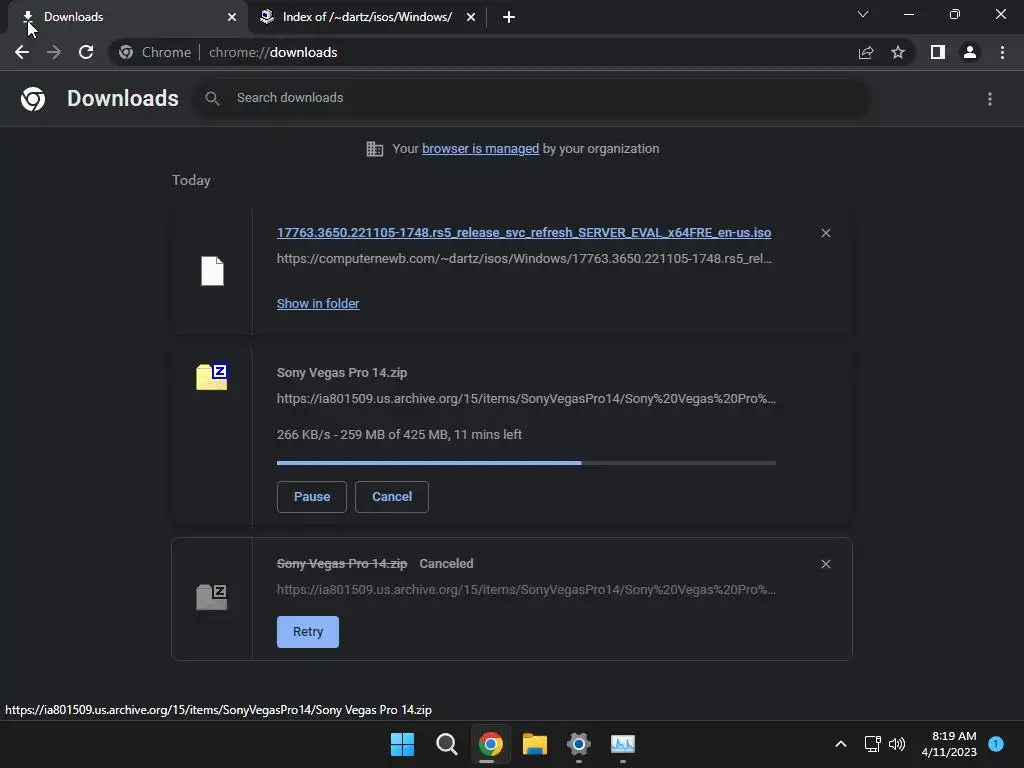
Task: Click the active Sony Vegas archive.org URL
Action: (526, 399)
